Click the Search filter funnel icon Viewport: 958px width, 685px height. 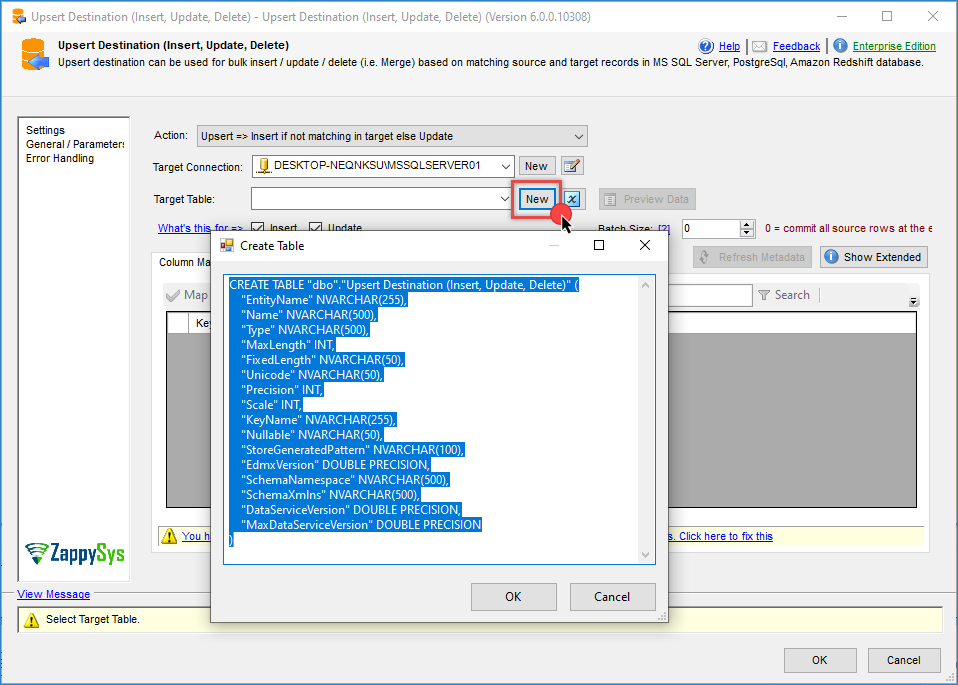[x=764, y=295]
